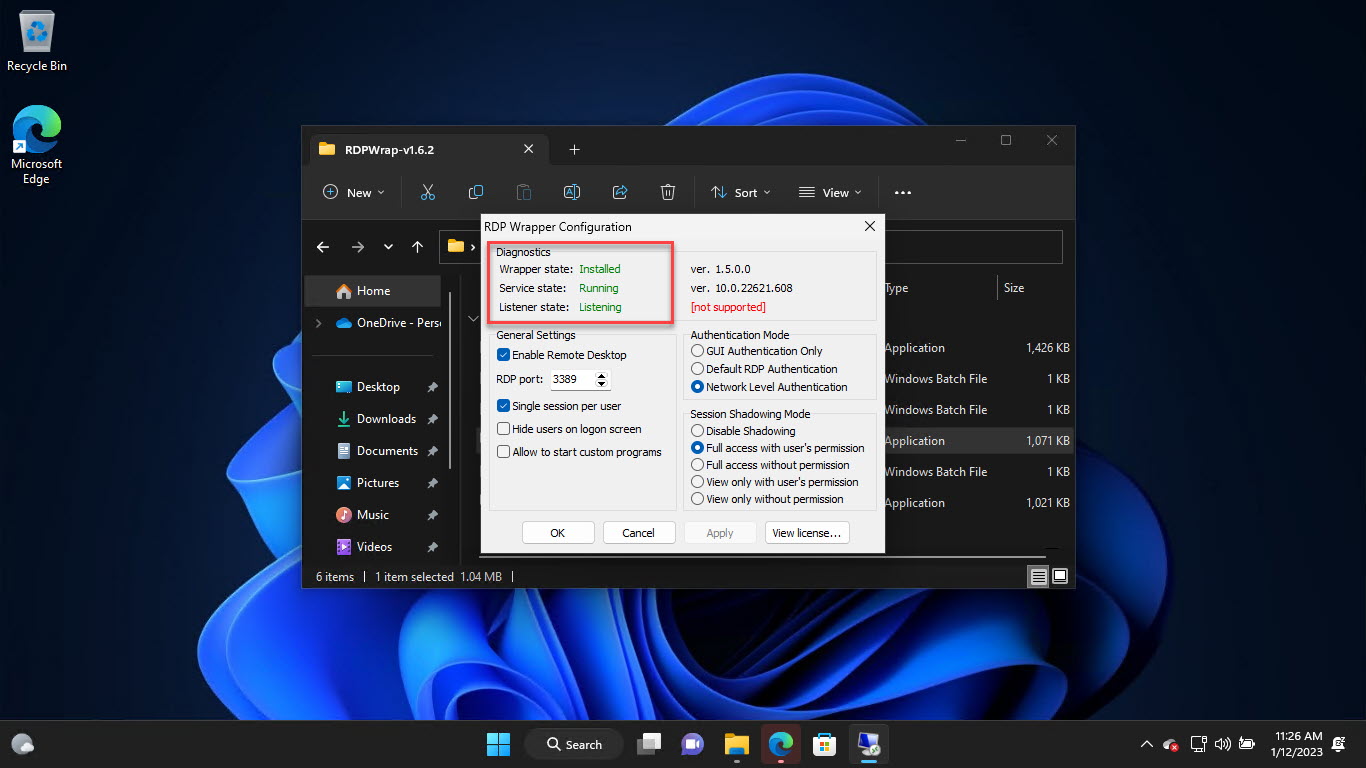Image resolution: width=1366 pixels, height=768 pixels.
Task: Click the Windows Start button
Action: 498,744
